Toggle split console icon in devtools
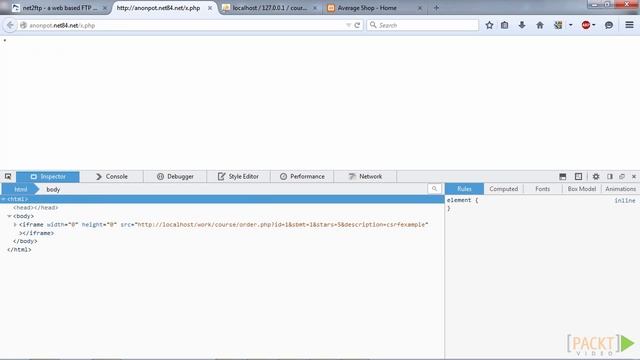This screenshot has height=360, width=640. [562, 176]
